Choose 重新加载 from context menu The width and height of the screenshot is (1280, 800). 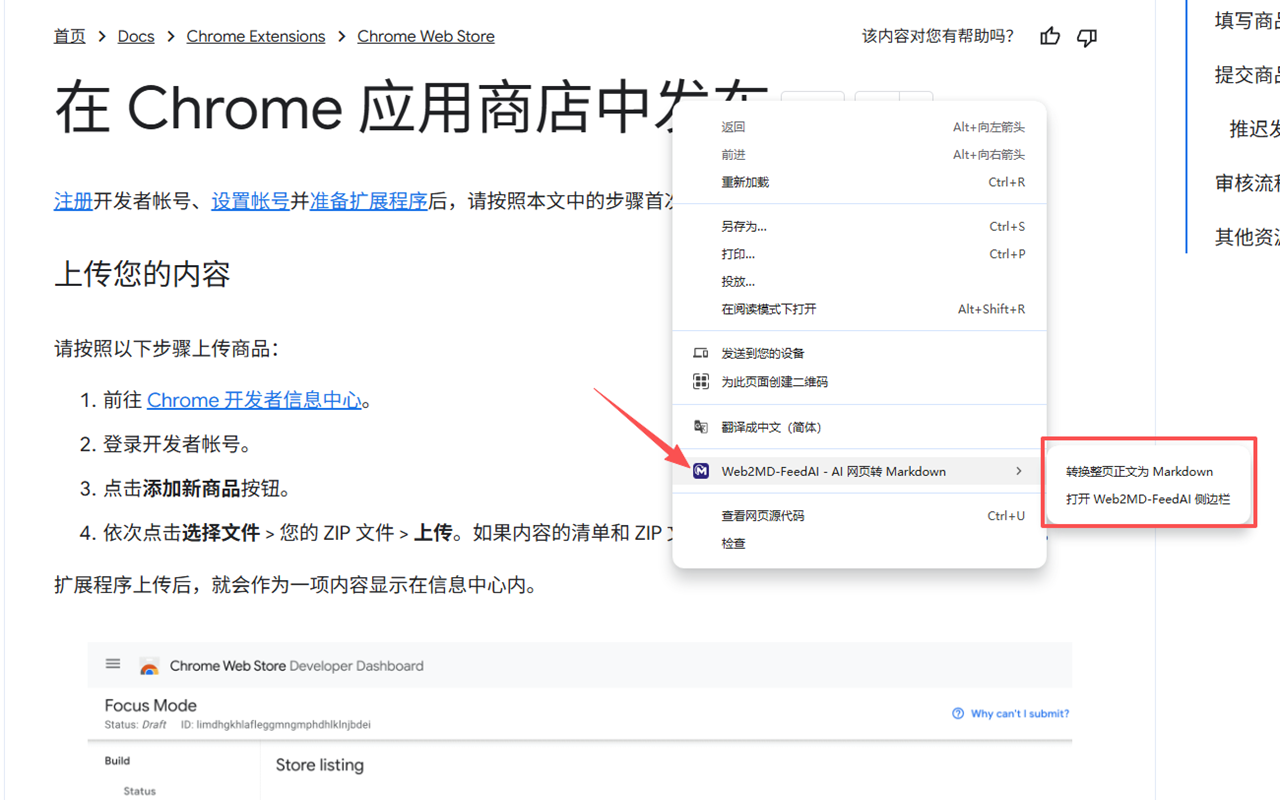(859, 182)
